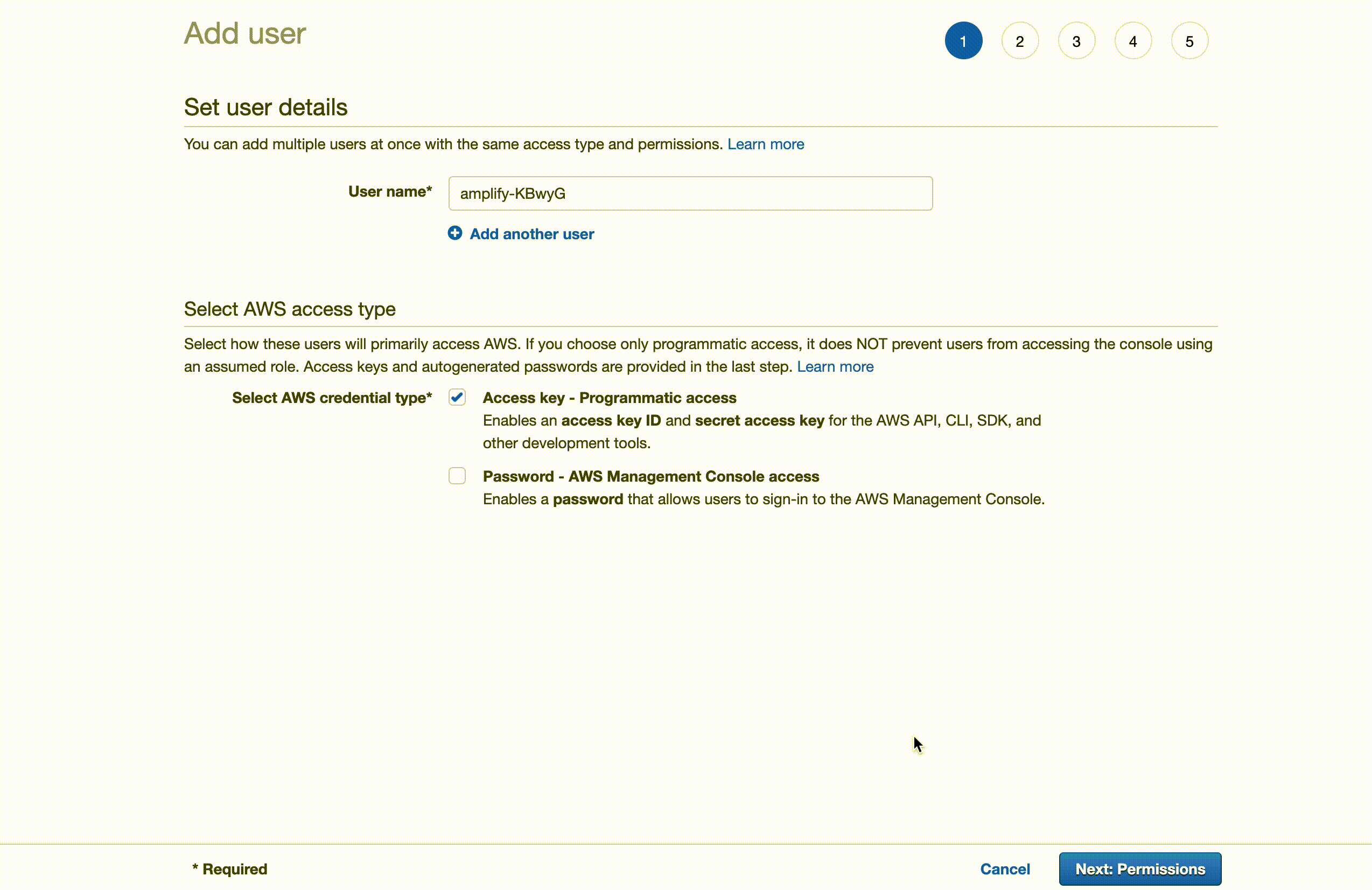Jump to step 3 in wizard
Viewport: 1372px width, 890px height.
(x=1076, y=41)
